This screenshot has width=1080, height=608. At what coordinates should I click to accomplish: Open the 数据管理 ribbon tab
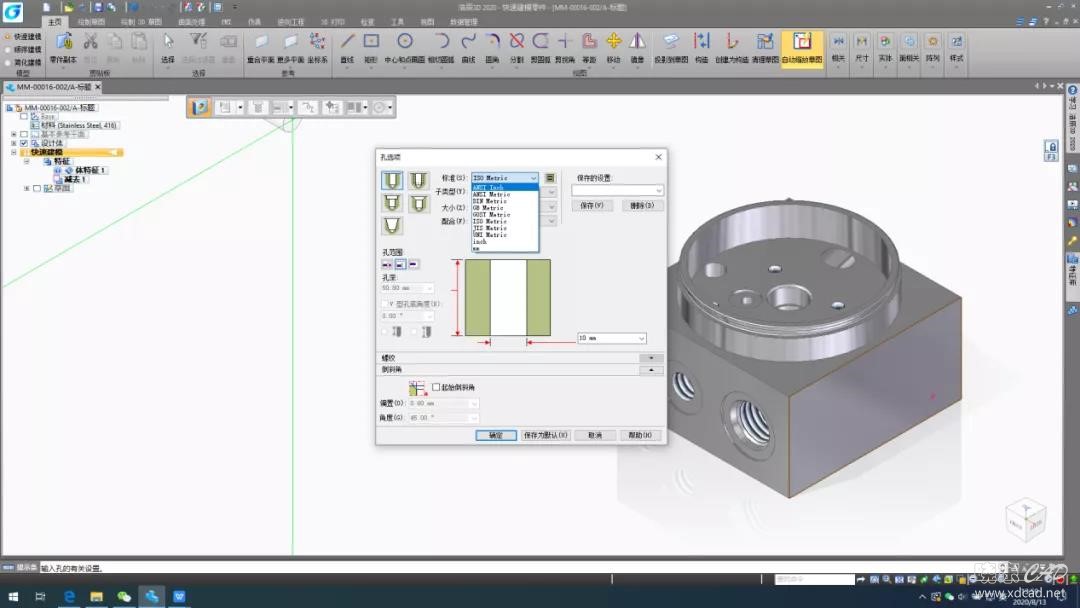tap(463, 21)
